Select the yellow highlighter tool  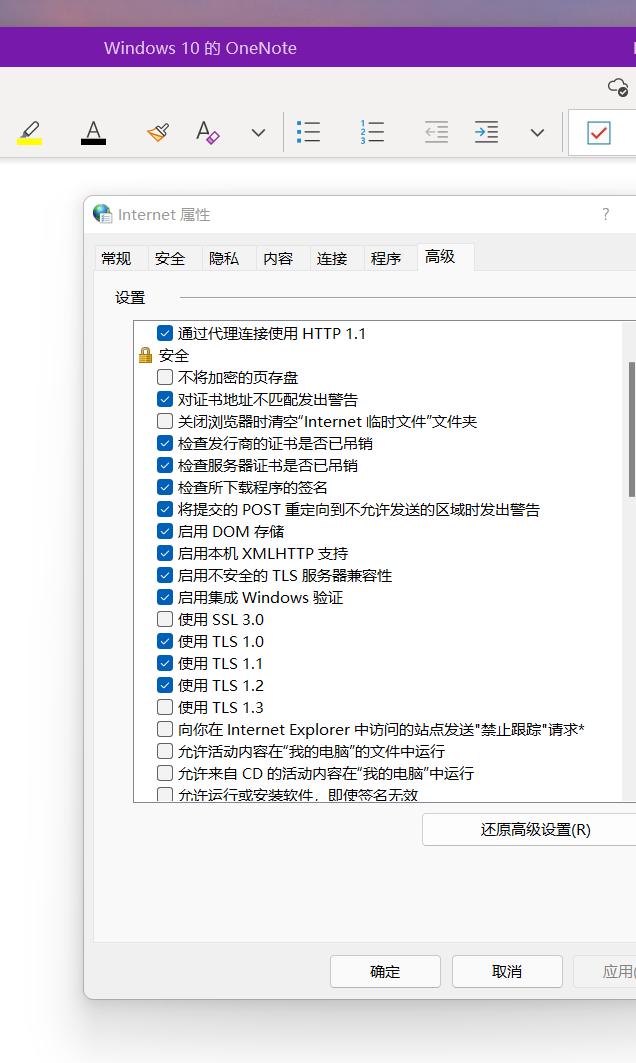click(x=29, y=132)
